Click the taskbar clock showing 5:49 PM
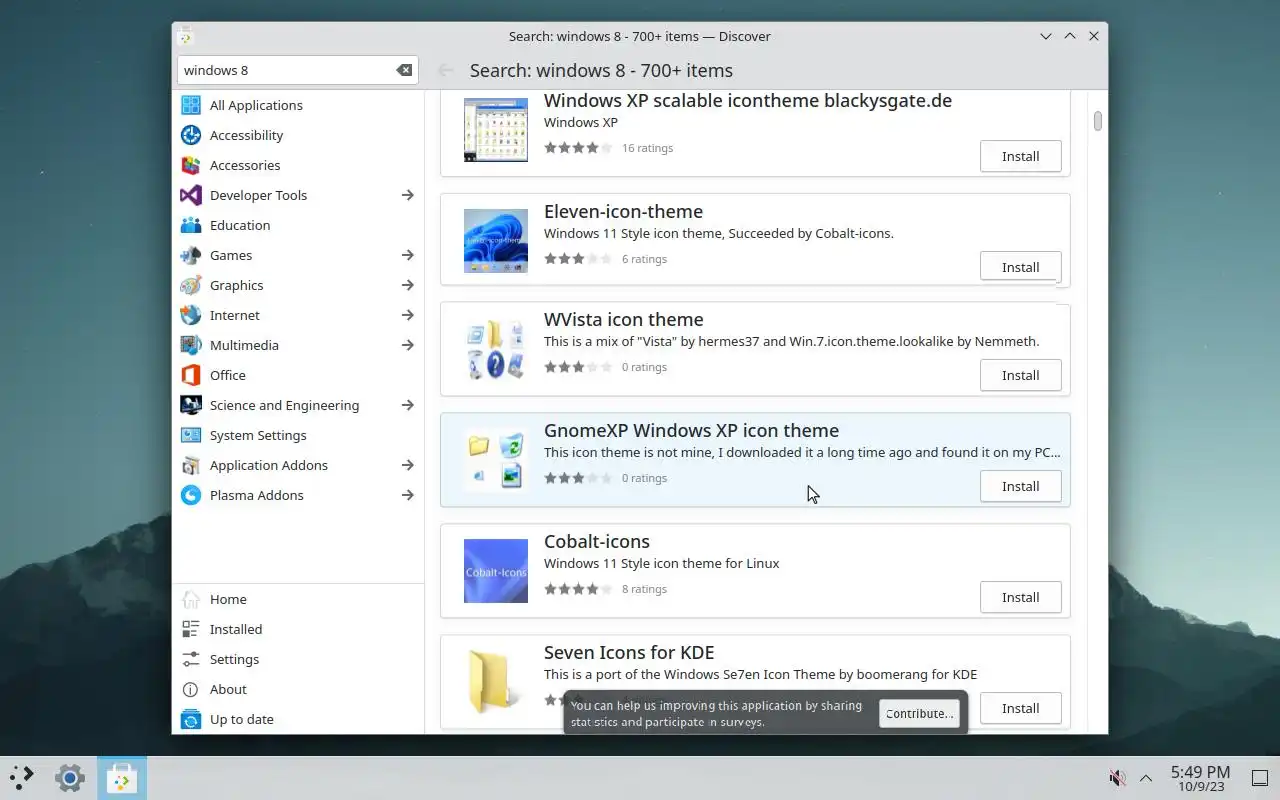 pyautogui.click(x=1200, y=778)
